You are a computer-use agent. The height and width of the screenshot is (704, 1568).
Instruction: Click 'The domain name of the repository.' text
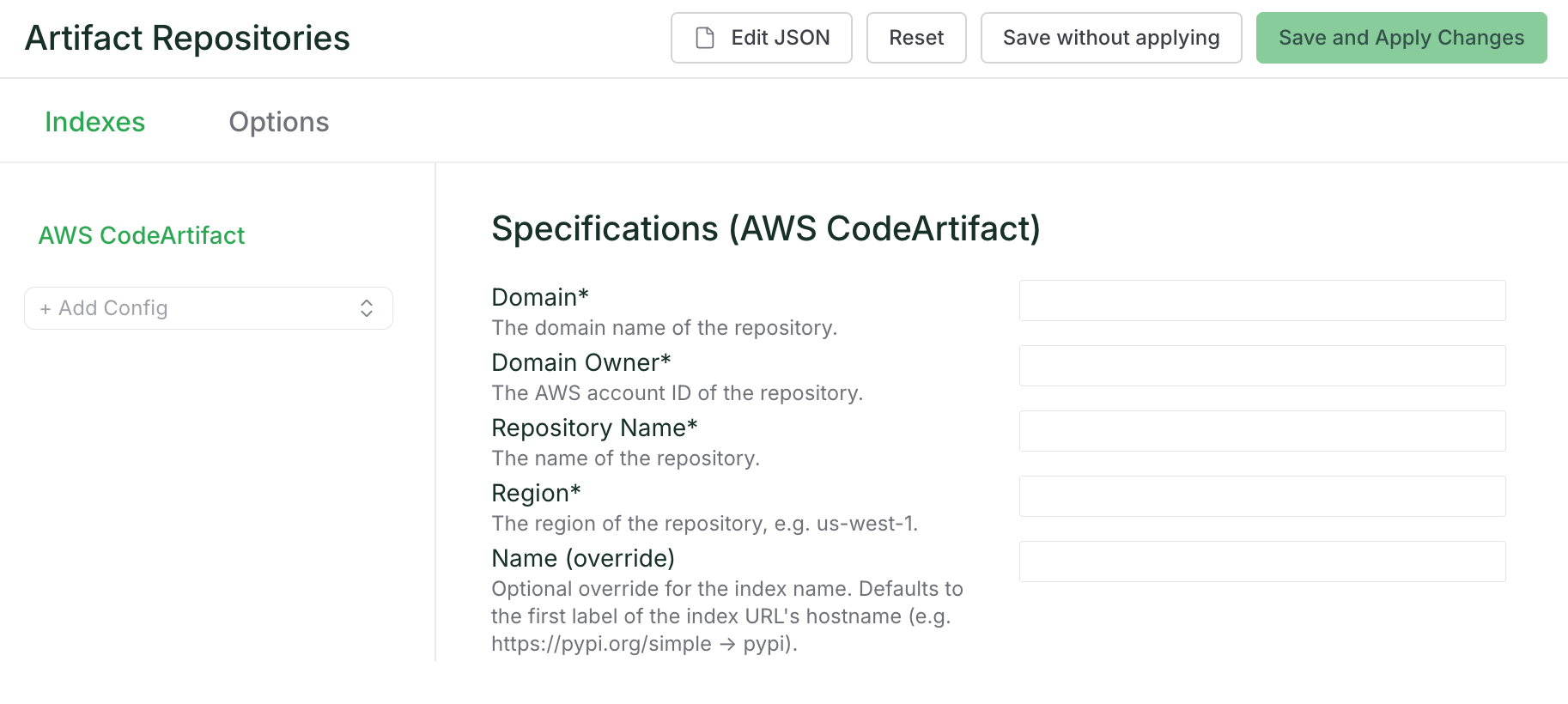coord(664,328)
